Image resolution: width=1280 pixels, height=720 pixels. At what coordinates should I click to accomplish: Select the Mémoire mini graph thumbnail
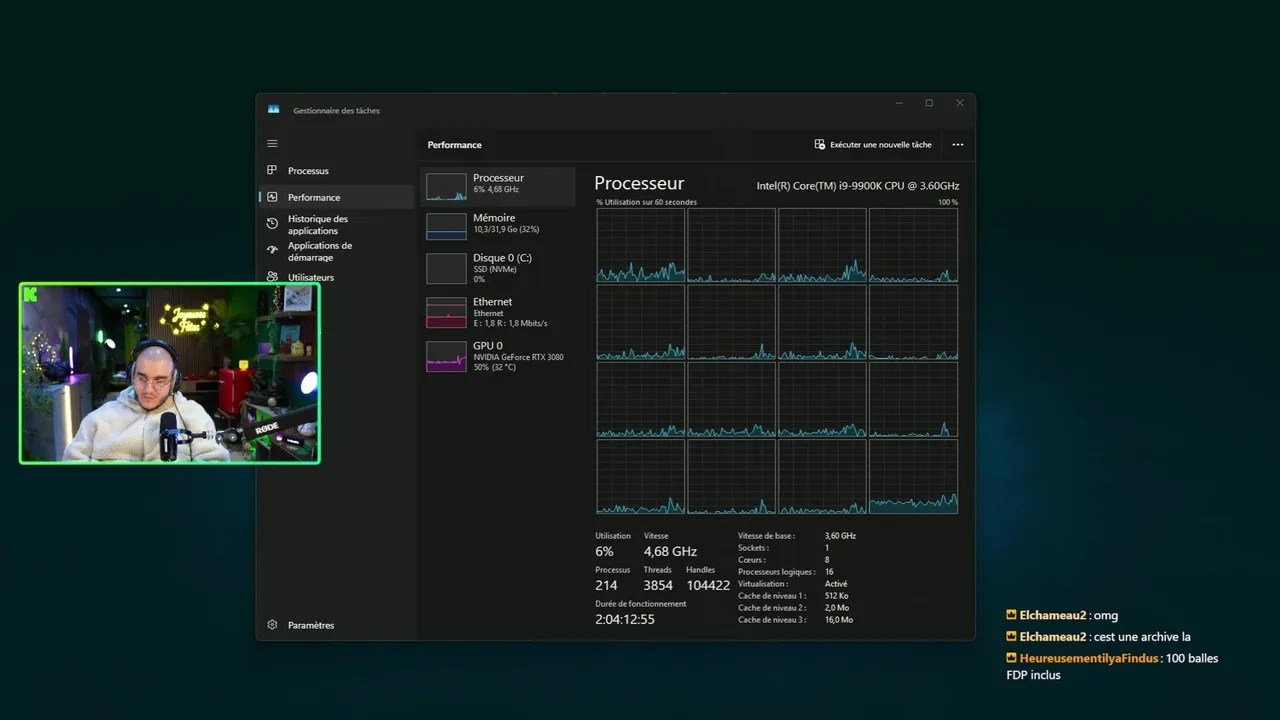tap(446, 226)
